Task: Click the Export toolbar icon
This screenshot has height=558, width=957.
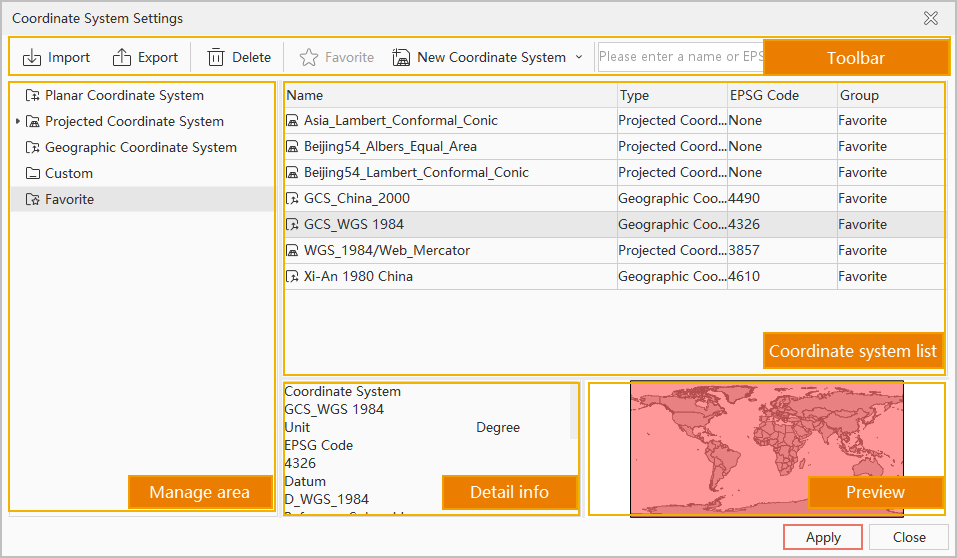Action: click(122, 58)
